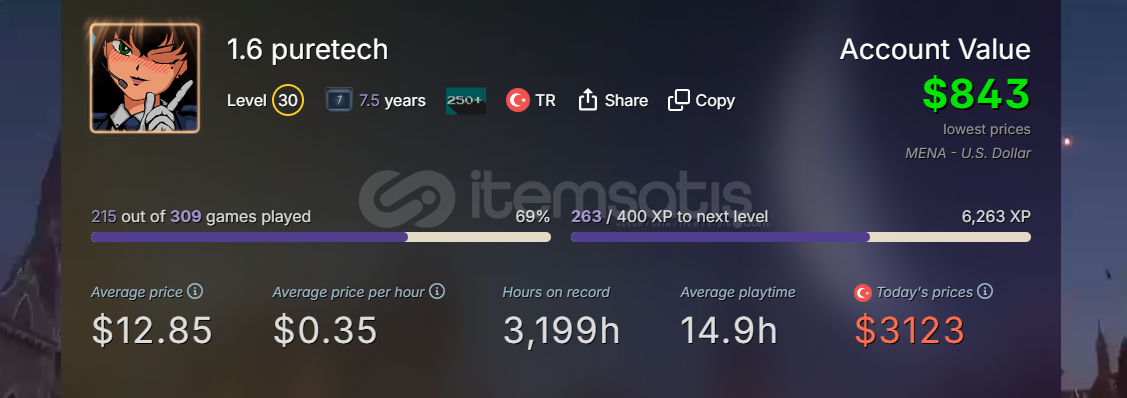1127x398 pixels.
Task: Click the Share upload icon
Action: [x=588, y=100]
